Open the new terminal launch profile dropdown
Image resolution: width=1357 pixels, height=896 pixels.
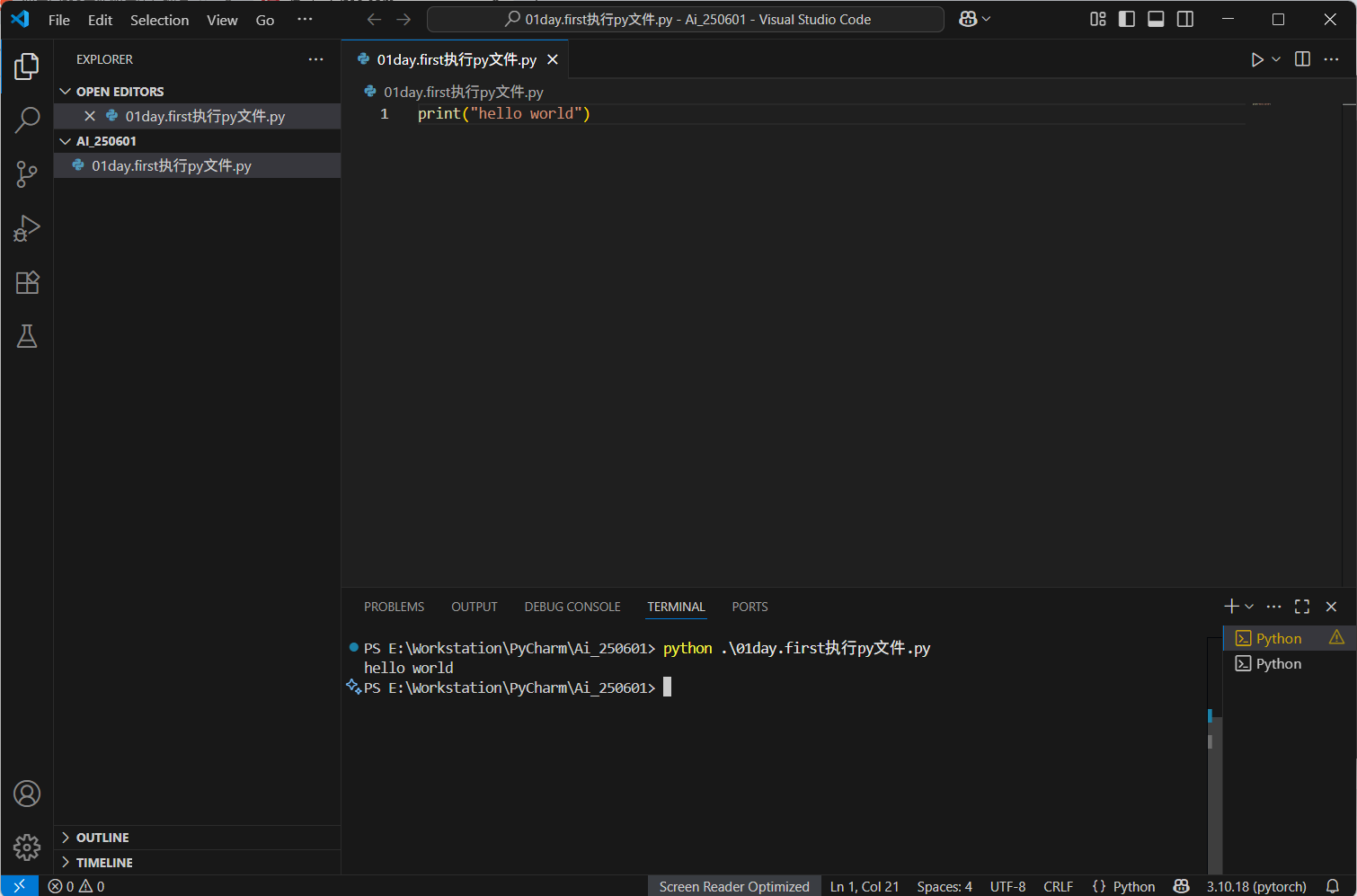1249,607
